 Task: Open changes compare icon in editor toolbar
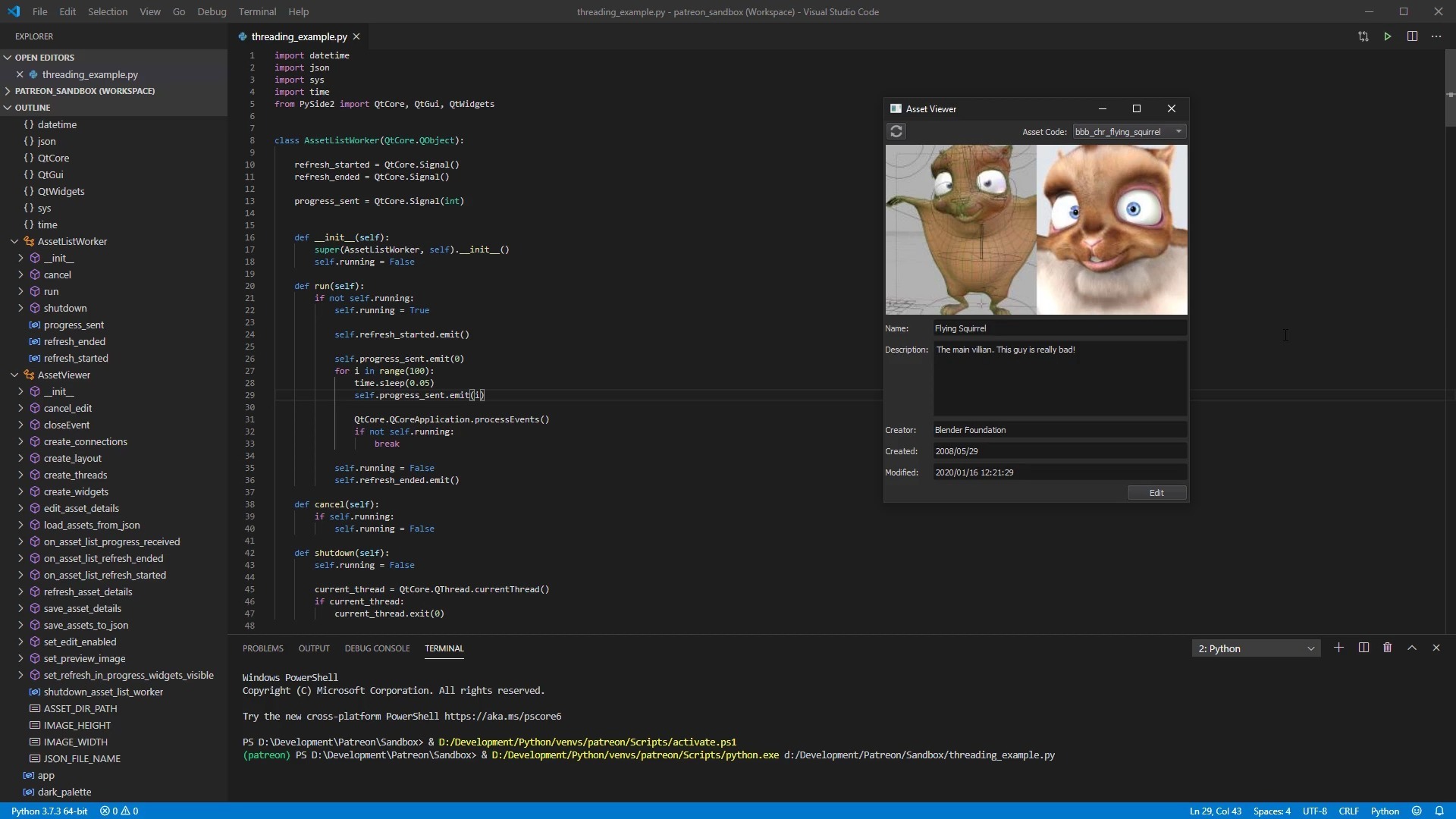pos(1363,36)
